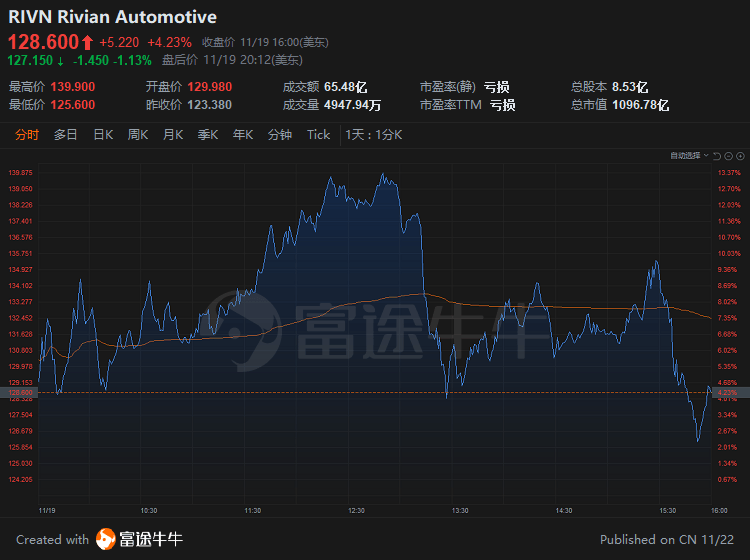The width and height of the screenshot is (750, 560).
Task: Click the -1.13% after-hours change
Action: (132, 60)
